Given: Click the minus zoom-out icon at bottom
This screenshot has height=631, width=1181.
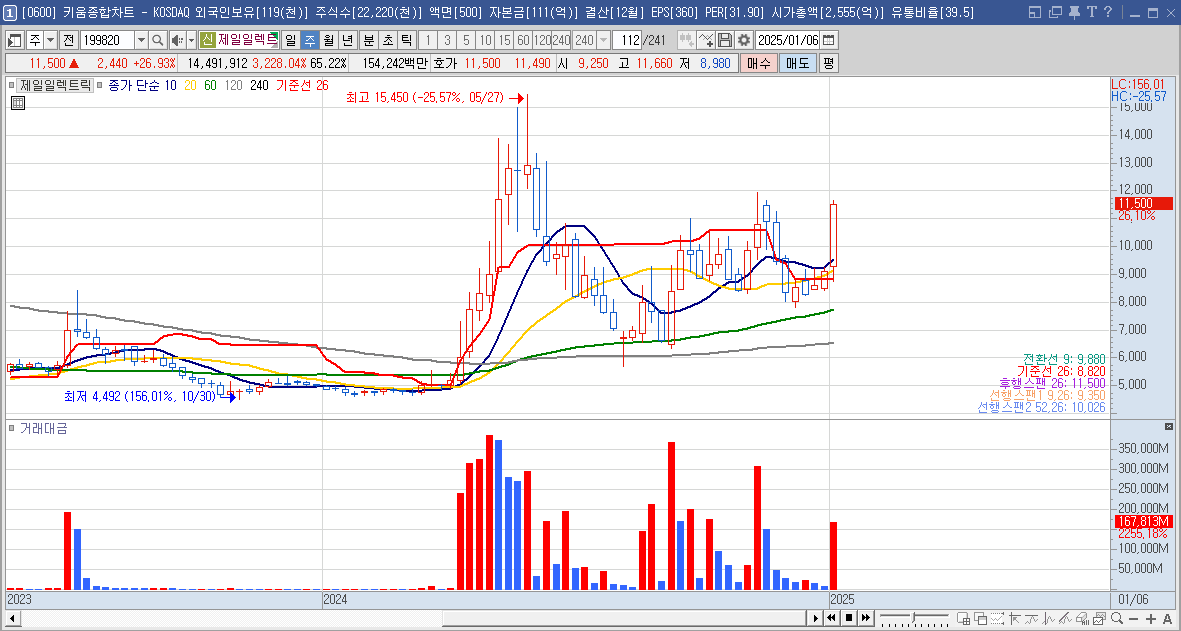Looking at the screenshot, I should 1134,619.
